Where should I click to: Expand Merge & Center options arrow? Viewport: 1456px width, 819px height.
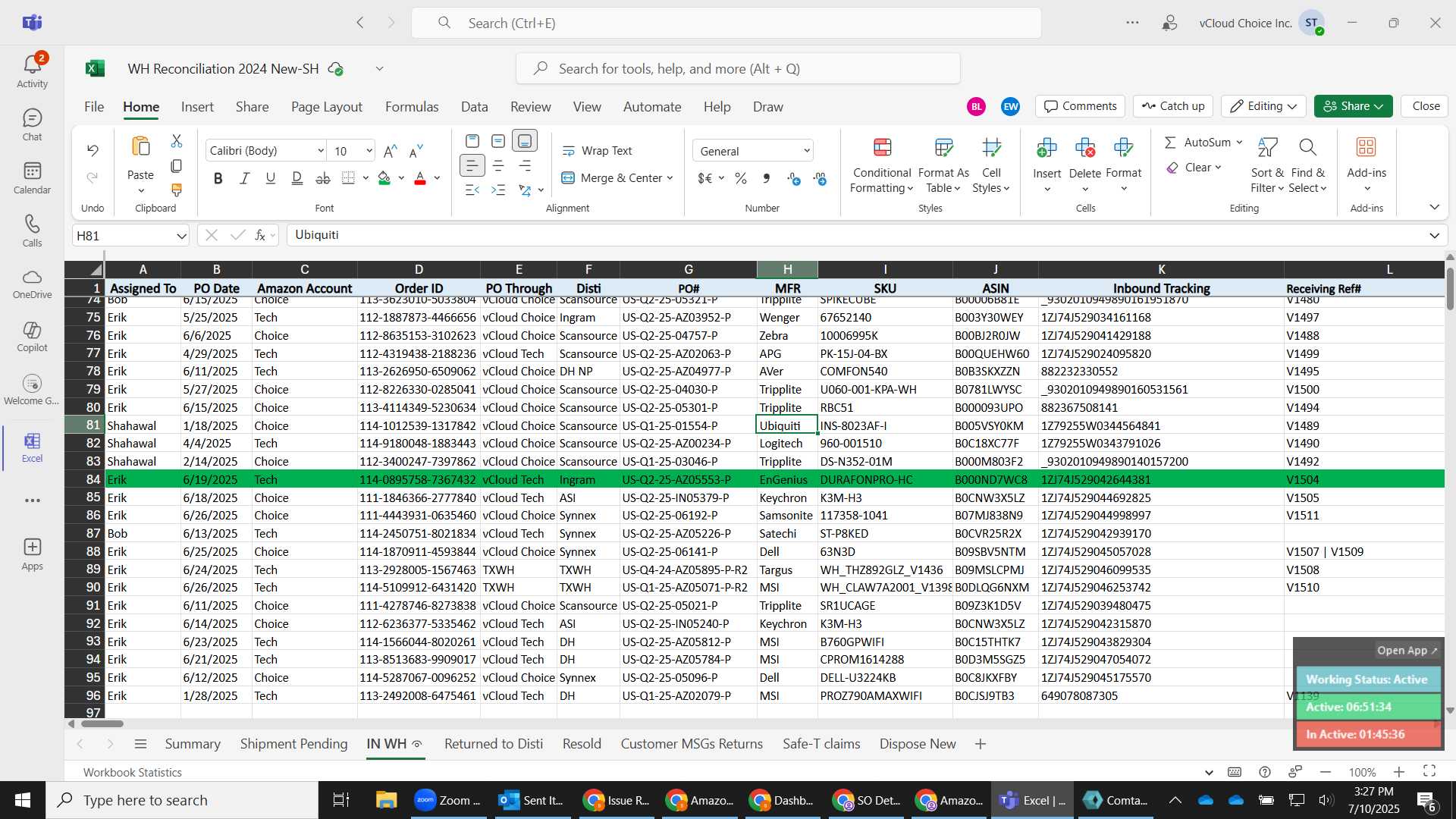[670, 178]
